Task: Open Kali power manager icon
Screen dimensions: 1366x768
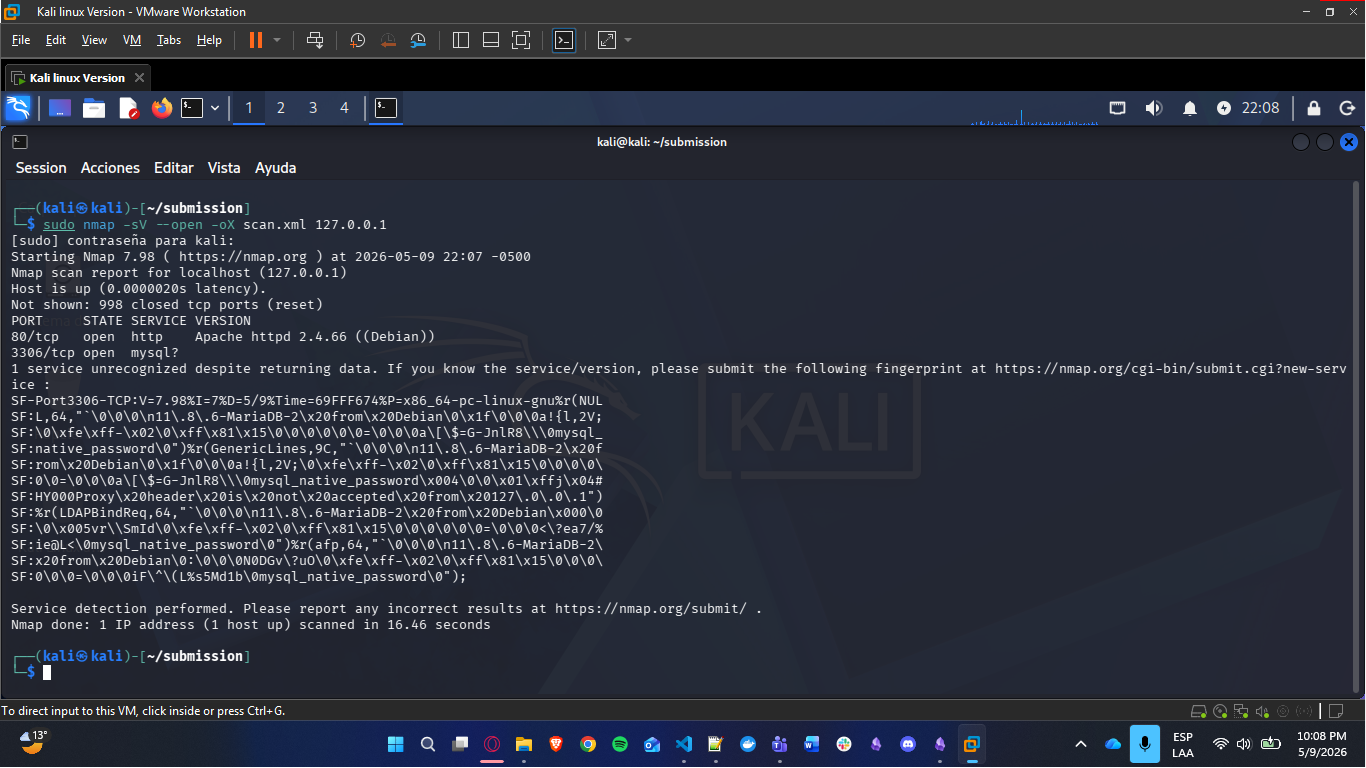Action: 1224,108
